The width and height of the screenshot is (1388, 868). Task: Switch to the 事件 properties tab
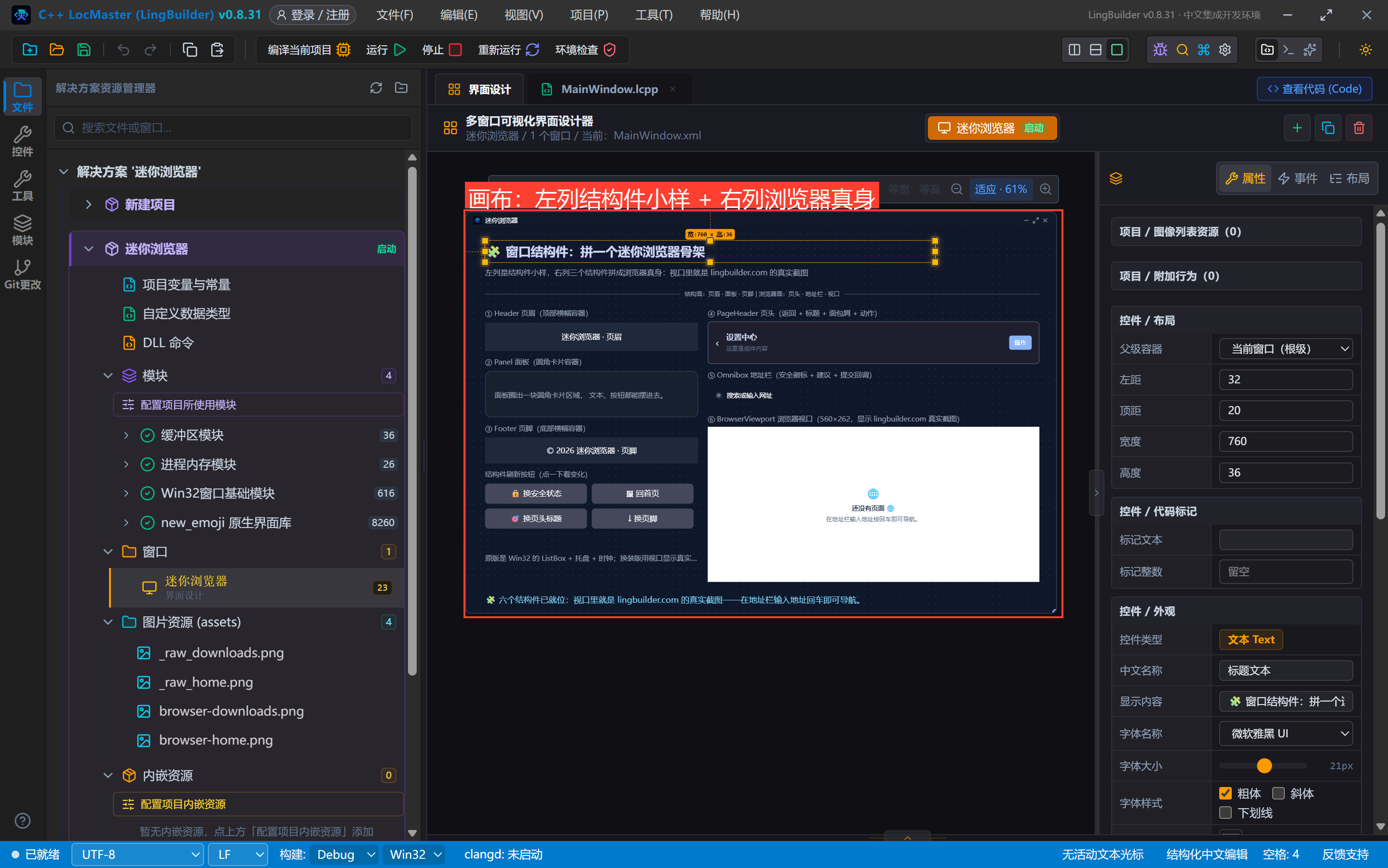click(x=1297, y=178)
